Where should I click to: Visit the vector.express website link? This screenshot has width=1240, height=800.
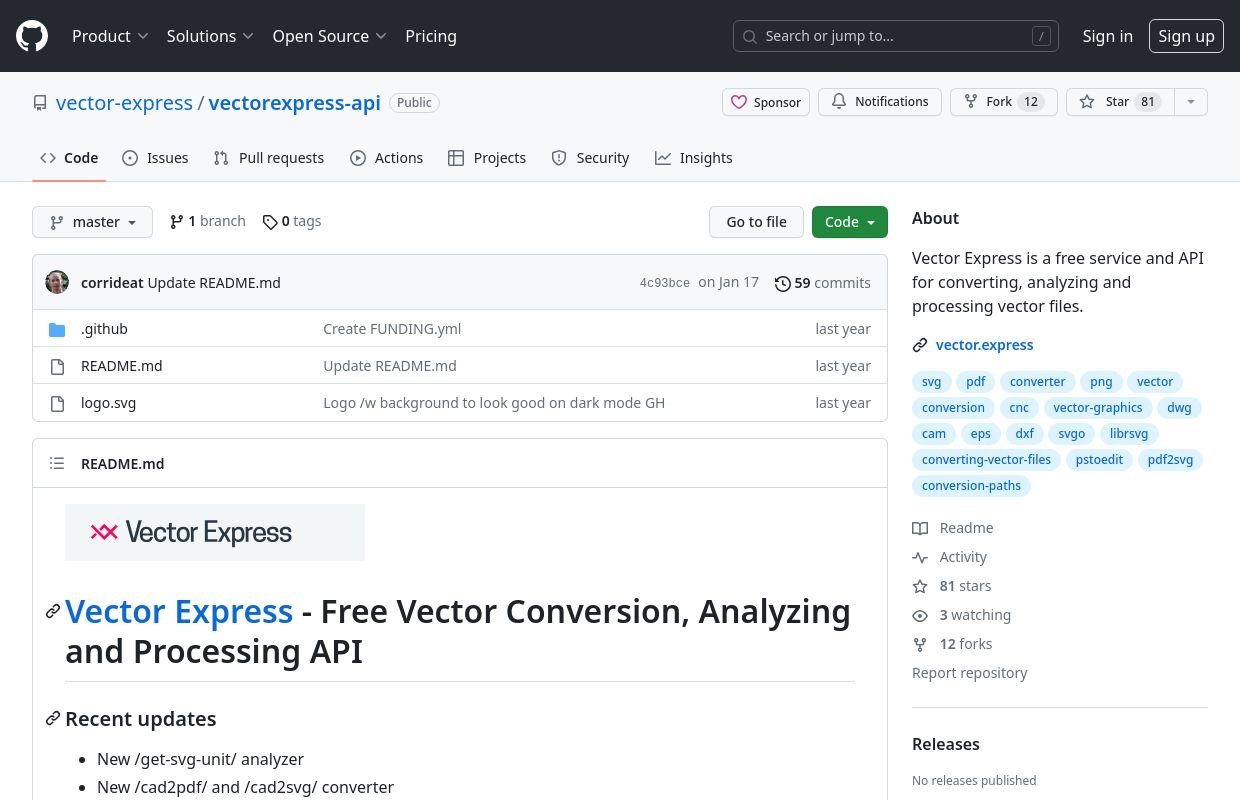[984, 345]
